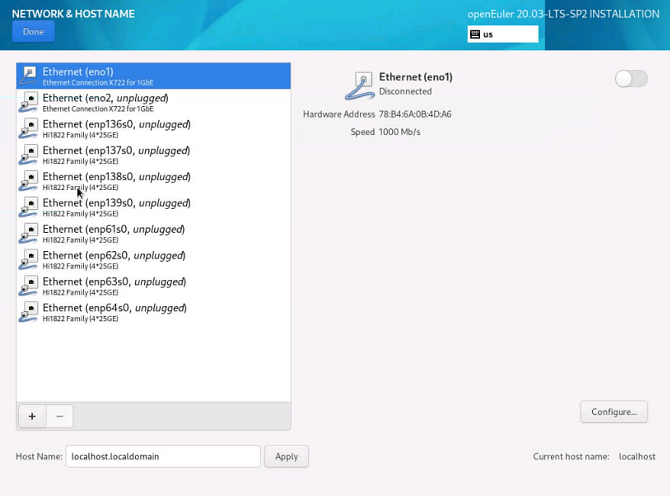
Task: Open the Configure... dialog
Action: [x=613, y=411]
